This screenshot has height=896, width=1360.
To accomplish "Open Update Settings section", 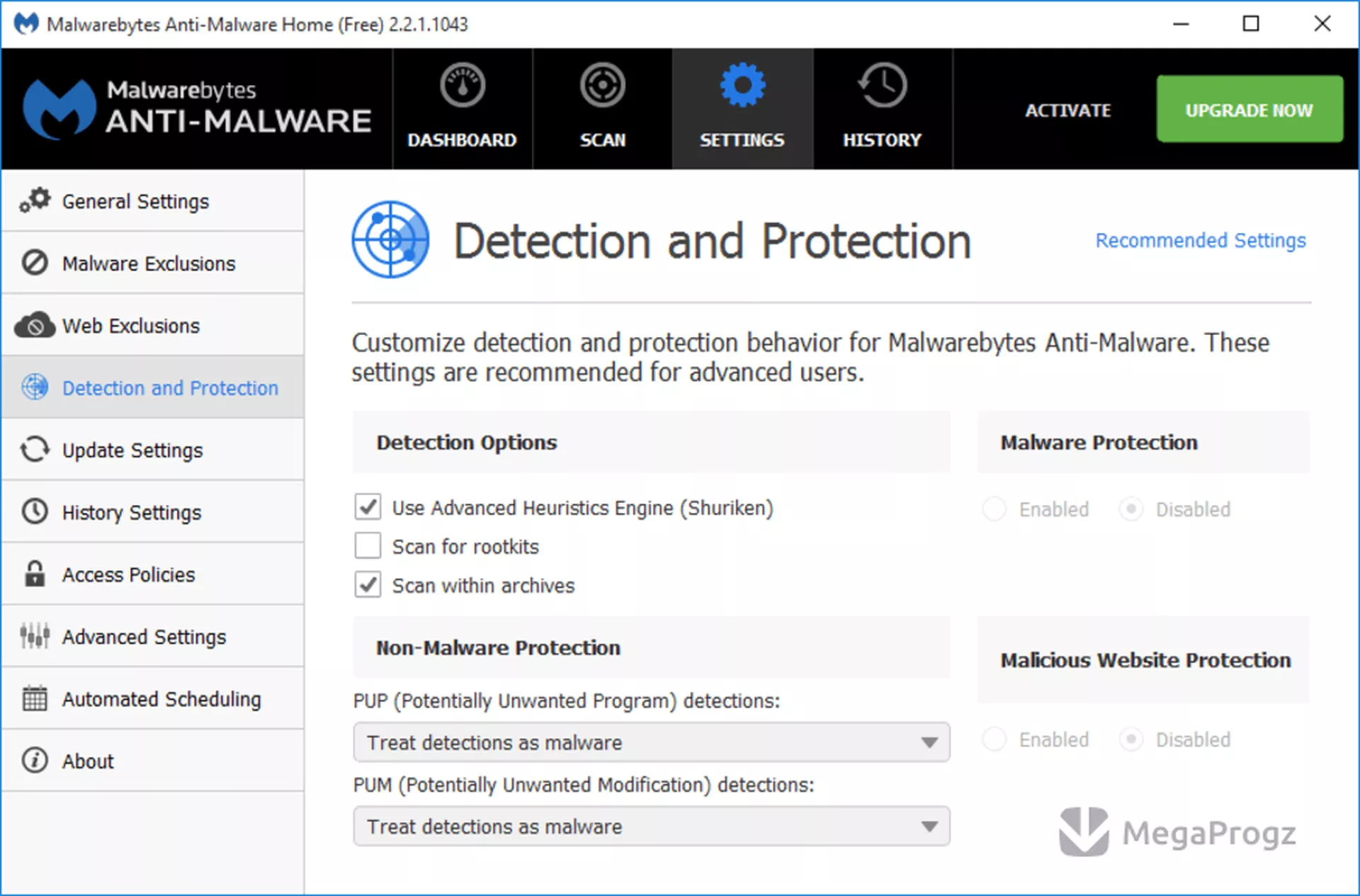I will pyautogui.click(x=152, y=450).
